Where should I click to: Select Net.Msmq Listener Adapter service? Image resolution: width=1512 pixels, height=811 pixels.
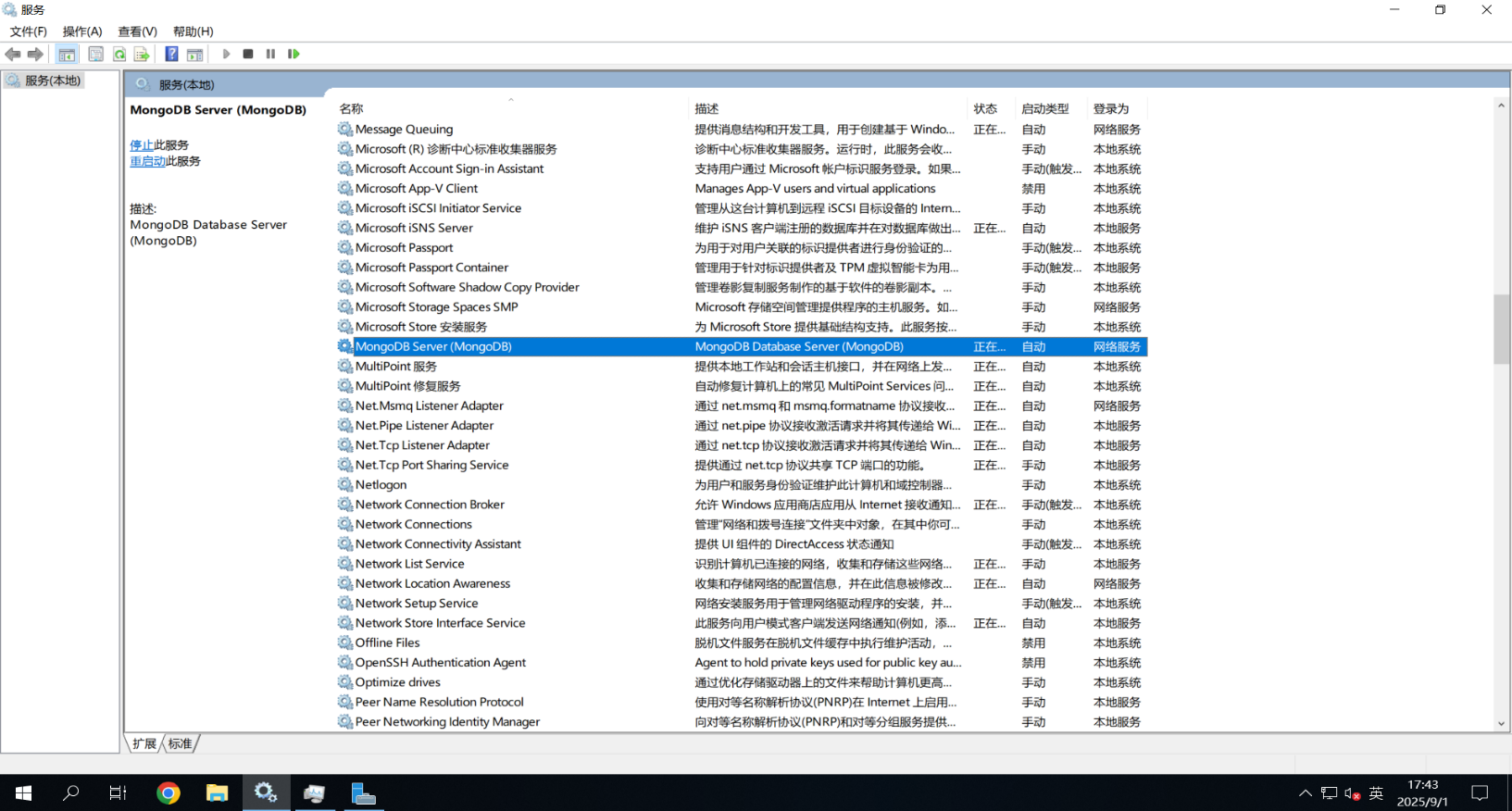(743, 405)
